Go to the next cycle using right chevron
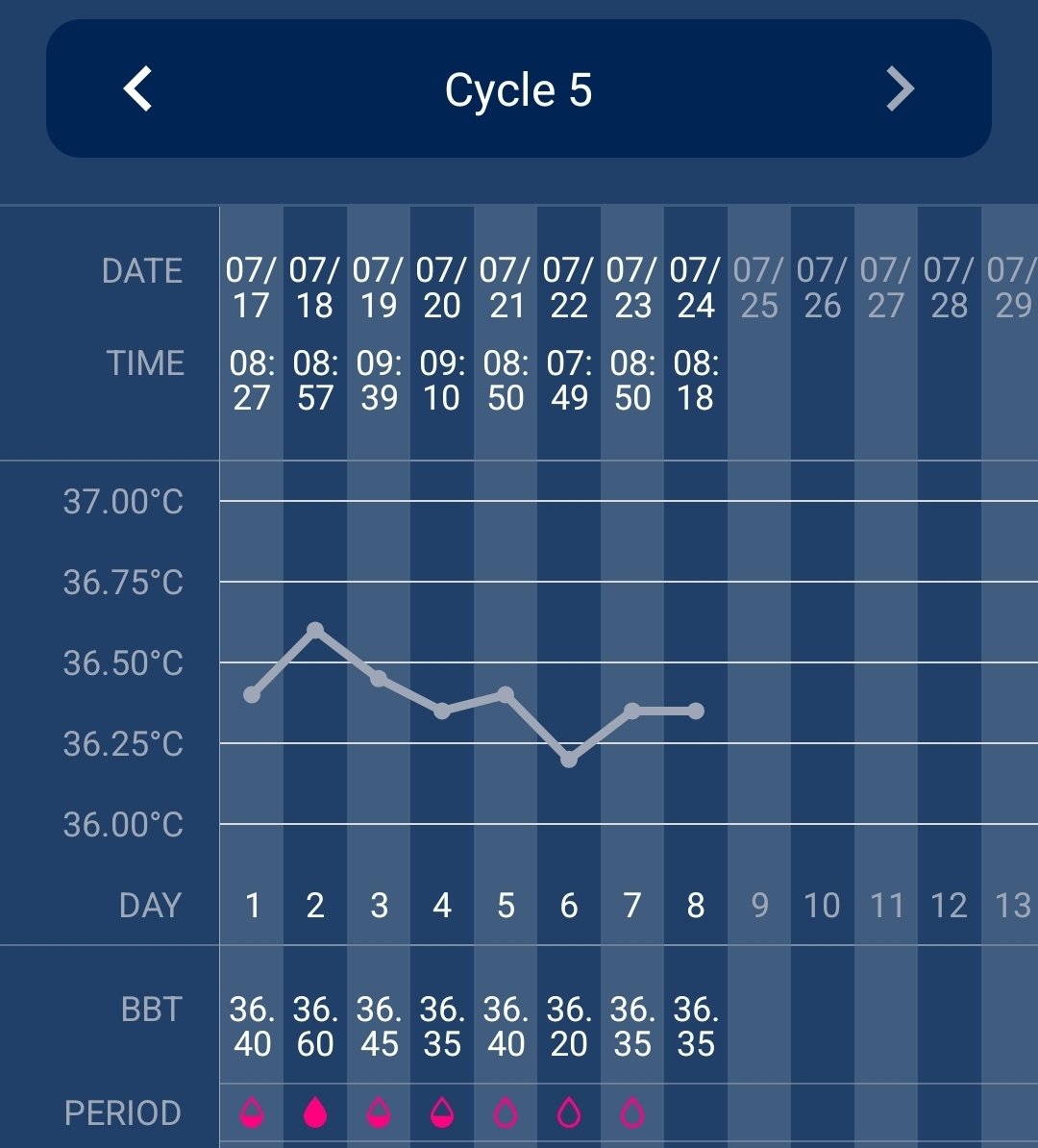Viewport: 1038px width, 1148px height. (x=900, y=89)
